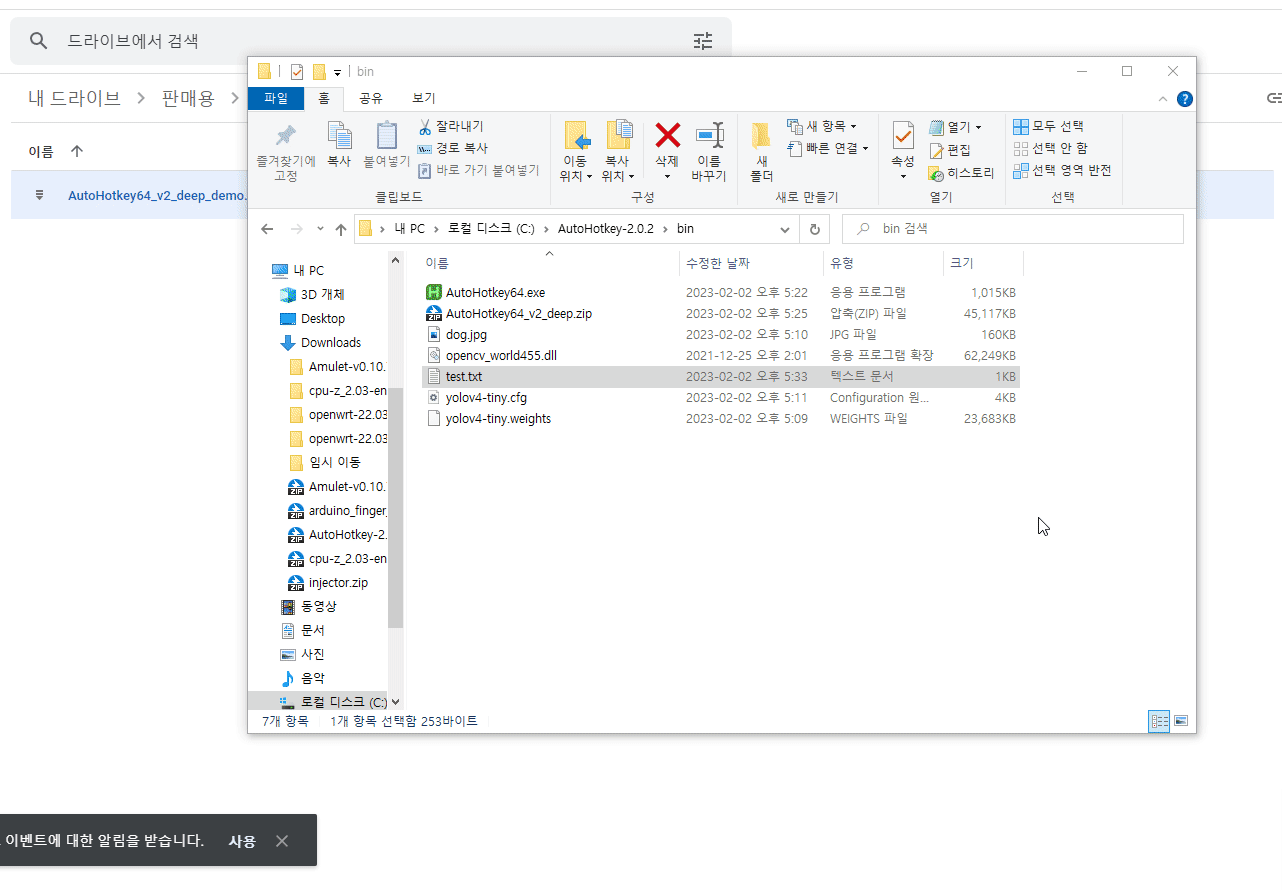The width and height of the screenshot is (1282, 890).
Task: Open the recent locations dropdown arrow
Action: [320, 229]
